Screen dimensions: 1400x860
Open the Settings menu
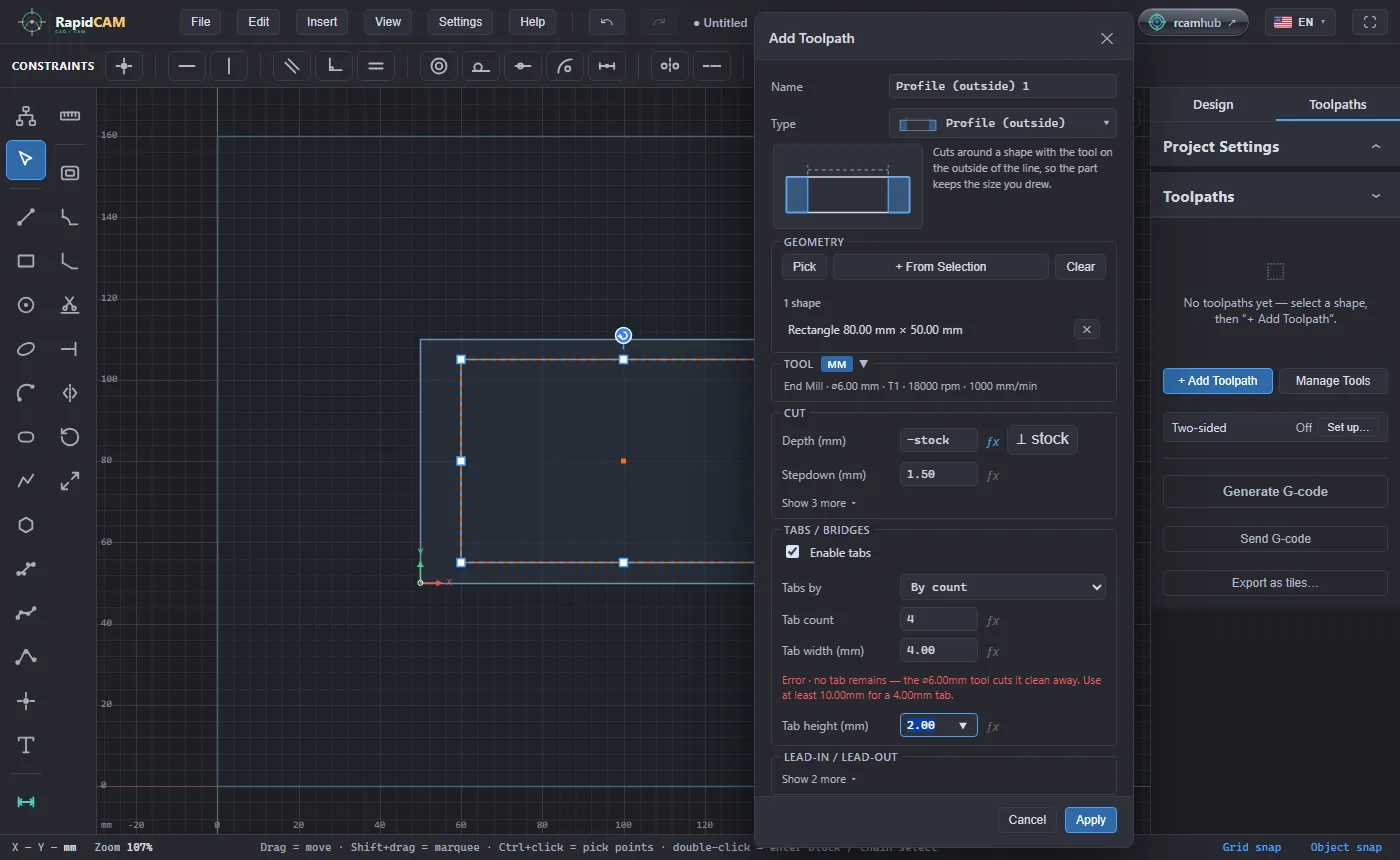click(x=460, y=22)
